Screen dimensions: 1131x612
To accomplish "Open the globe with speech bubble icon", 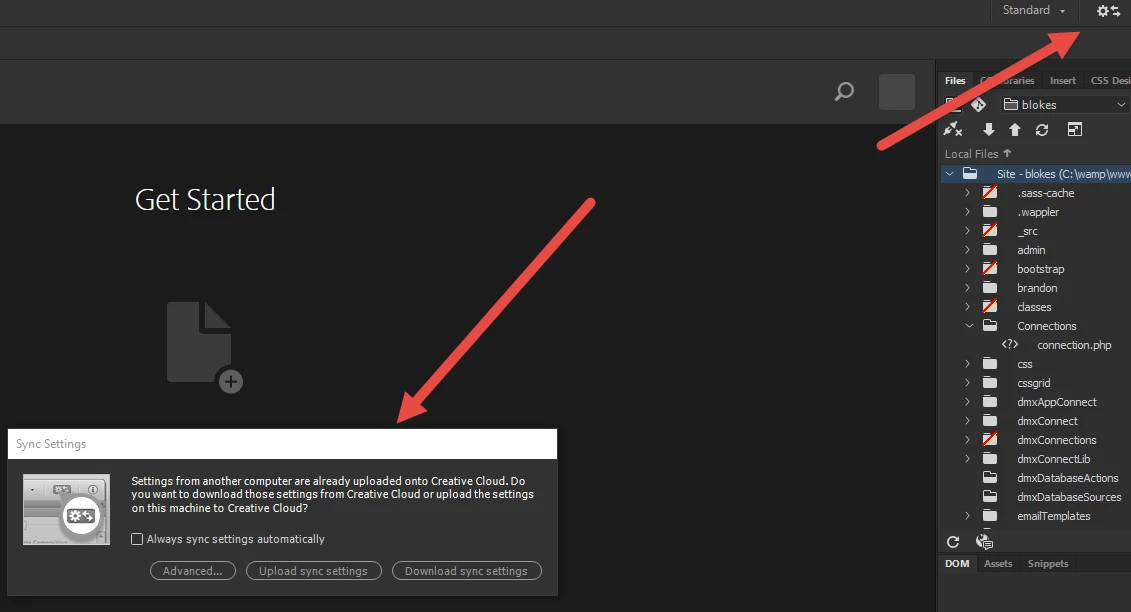I will click(984, 542).
